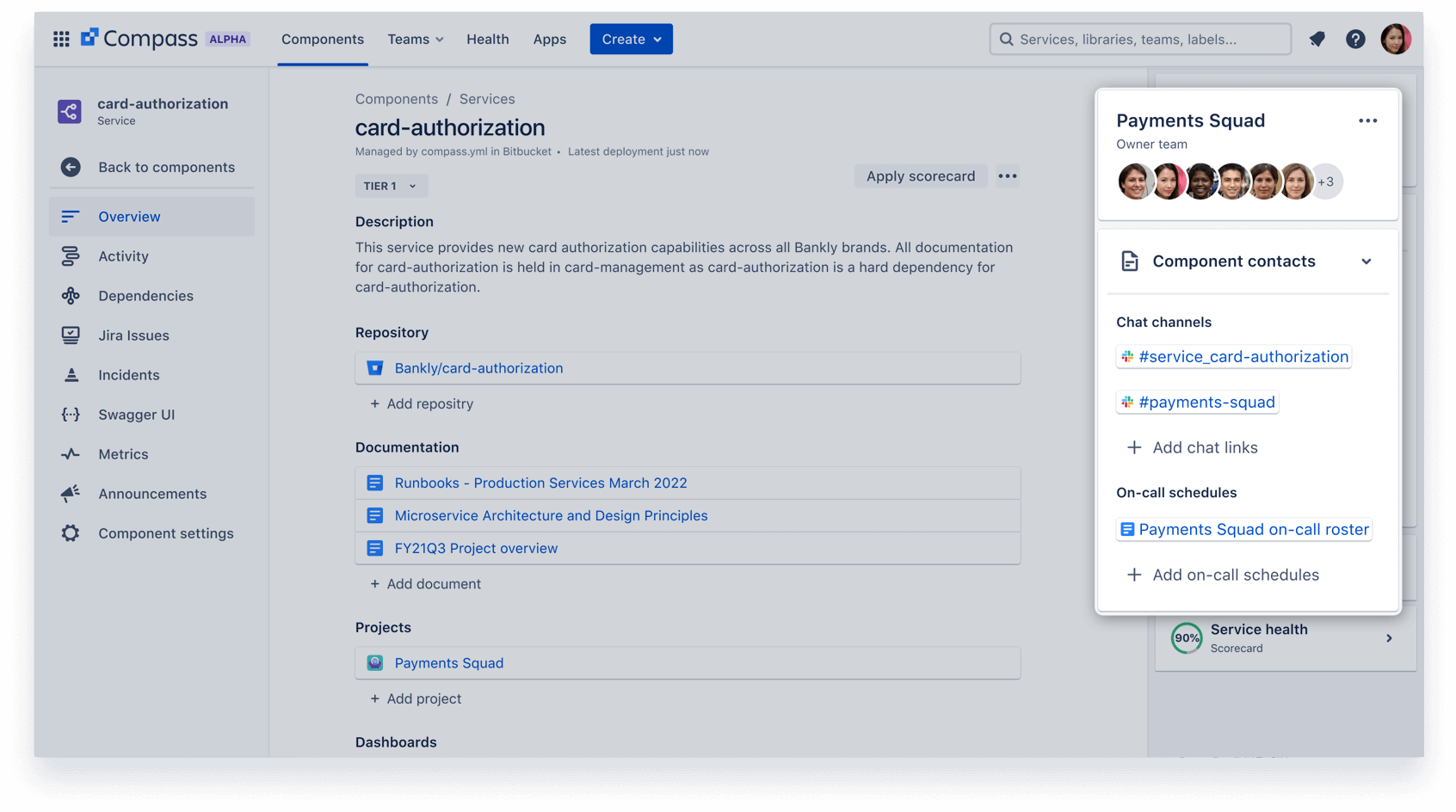Click the back arrow icon

point(71,167)
